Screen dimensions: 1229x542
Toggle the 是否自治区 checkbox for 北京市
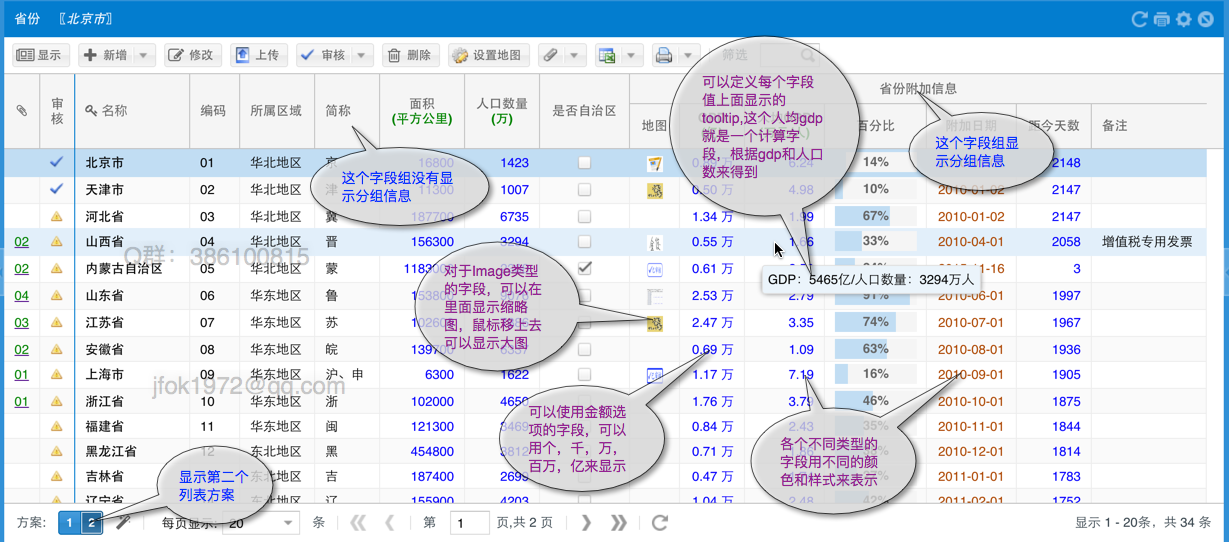(584, 162)
